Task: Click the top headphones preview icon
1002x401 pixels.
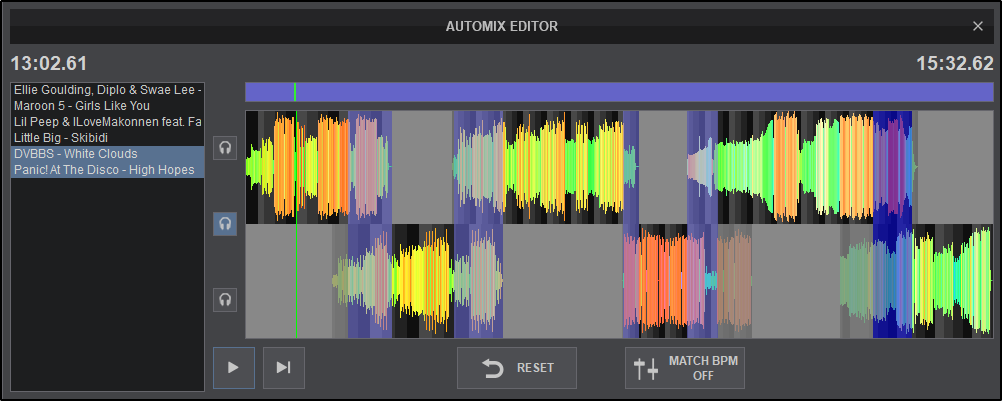Action: pos(226,148)
